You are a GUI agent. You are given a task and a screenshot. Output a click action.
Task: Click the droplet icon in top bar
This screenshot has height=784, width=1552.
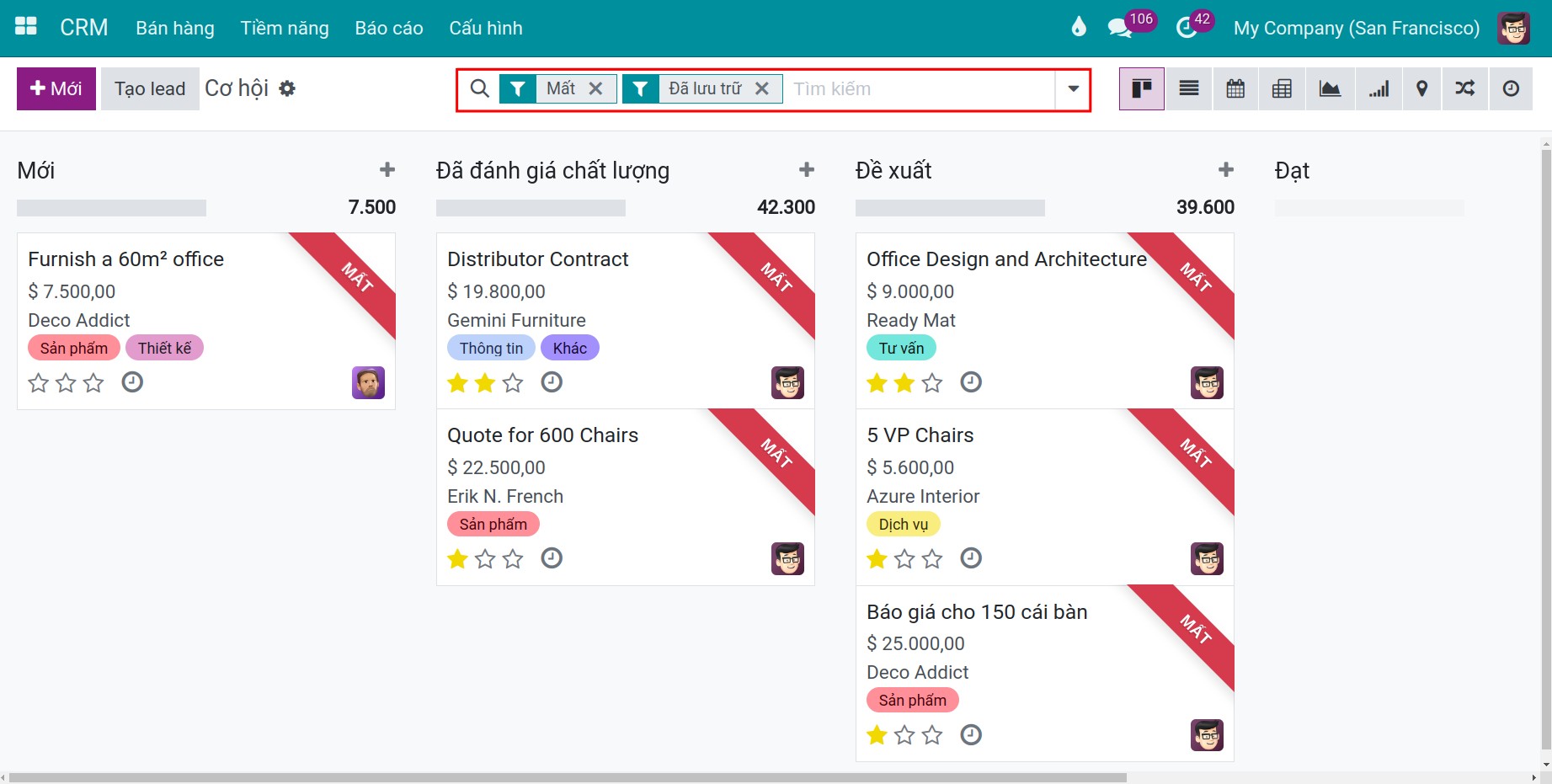(1079, 27)
